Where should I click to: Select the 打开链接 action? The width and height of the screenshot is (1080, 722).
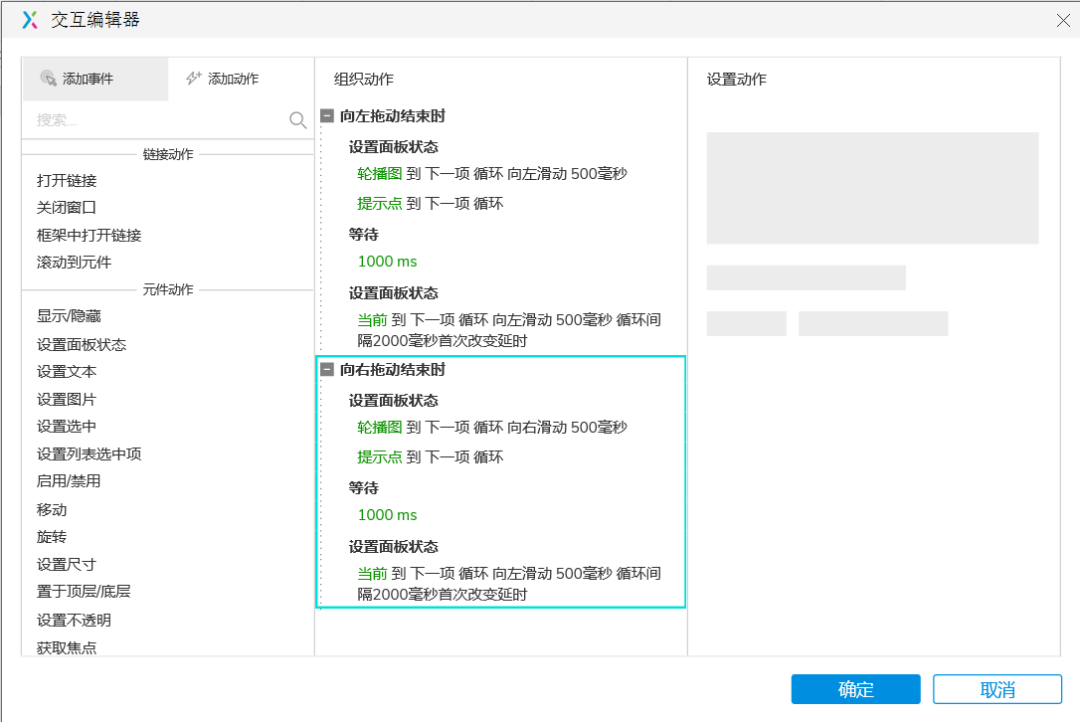(67, 180)
